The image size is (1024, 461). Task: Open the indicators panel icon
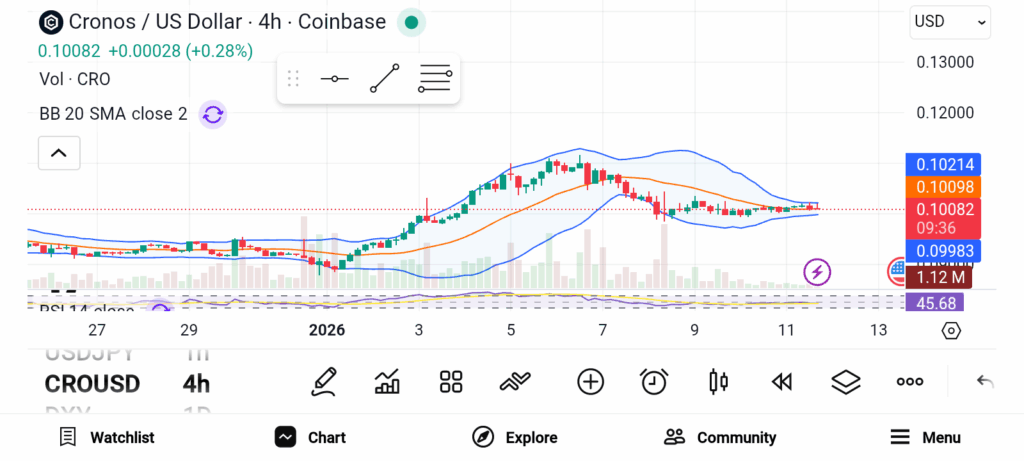387,381
